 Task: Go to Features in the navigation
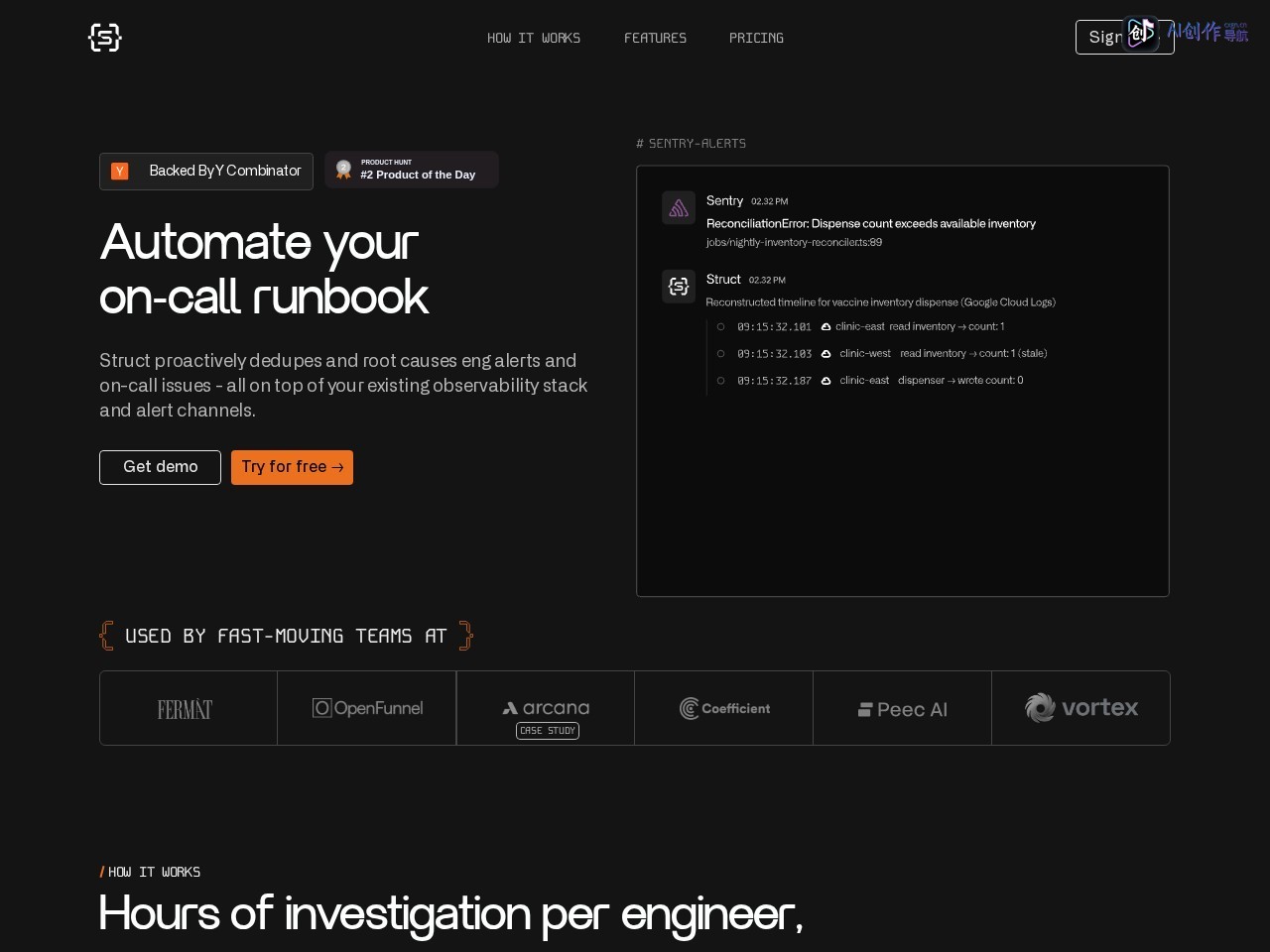click(655, 38)
